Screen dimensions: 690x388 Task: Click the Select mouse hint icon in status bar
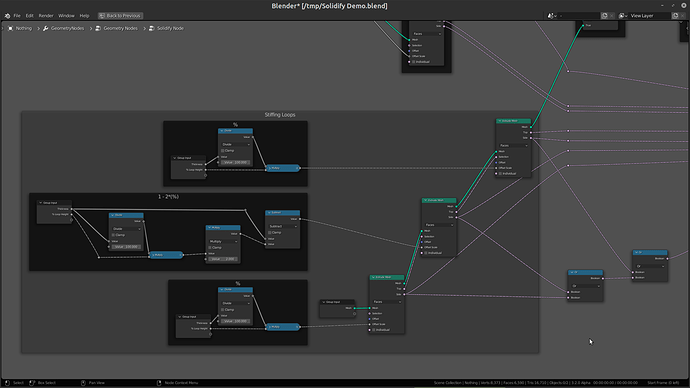pos(7,383)
